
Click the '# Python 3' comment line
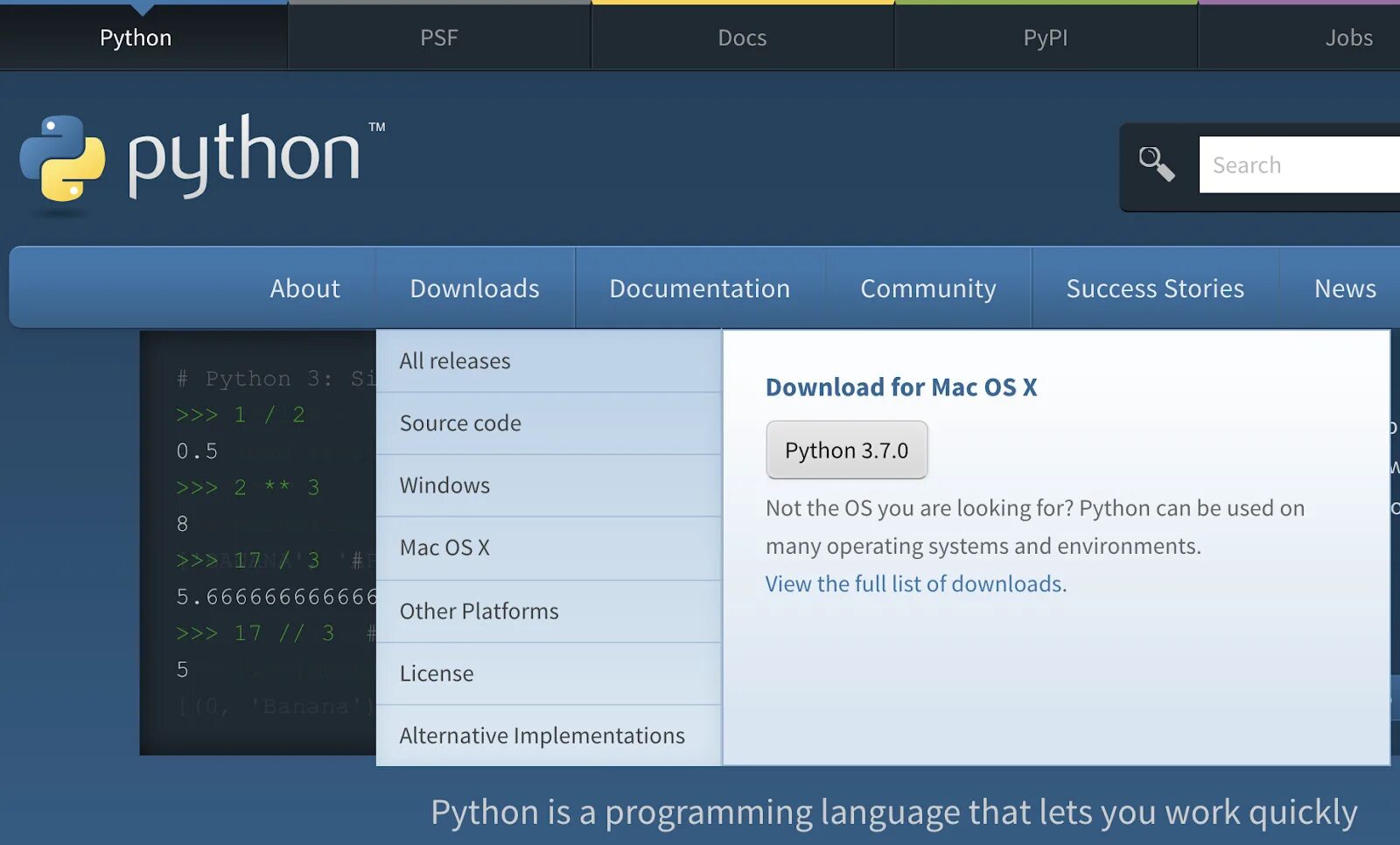click(x=276, y=379)
